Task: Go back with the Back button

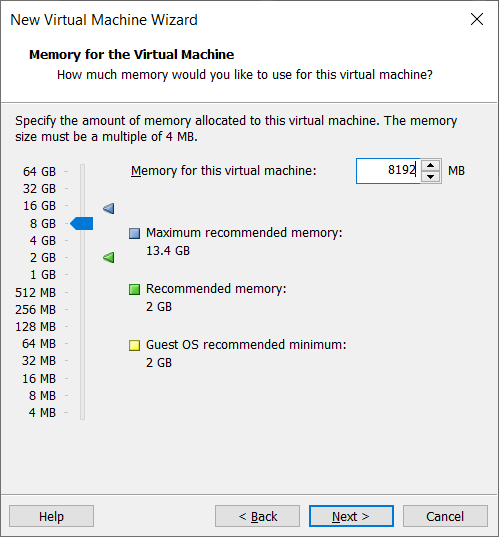Action: pos(257,516)
